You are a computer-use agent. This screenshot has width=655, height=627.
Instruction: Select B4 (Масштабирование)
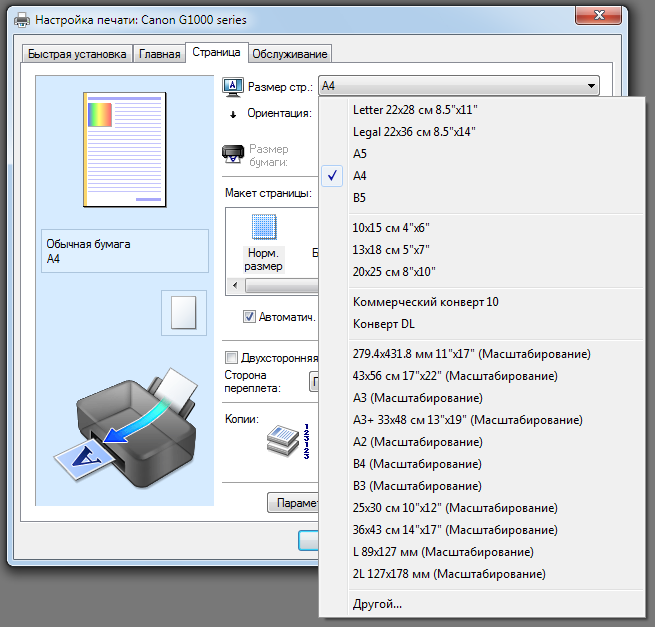point(482,464)
